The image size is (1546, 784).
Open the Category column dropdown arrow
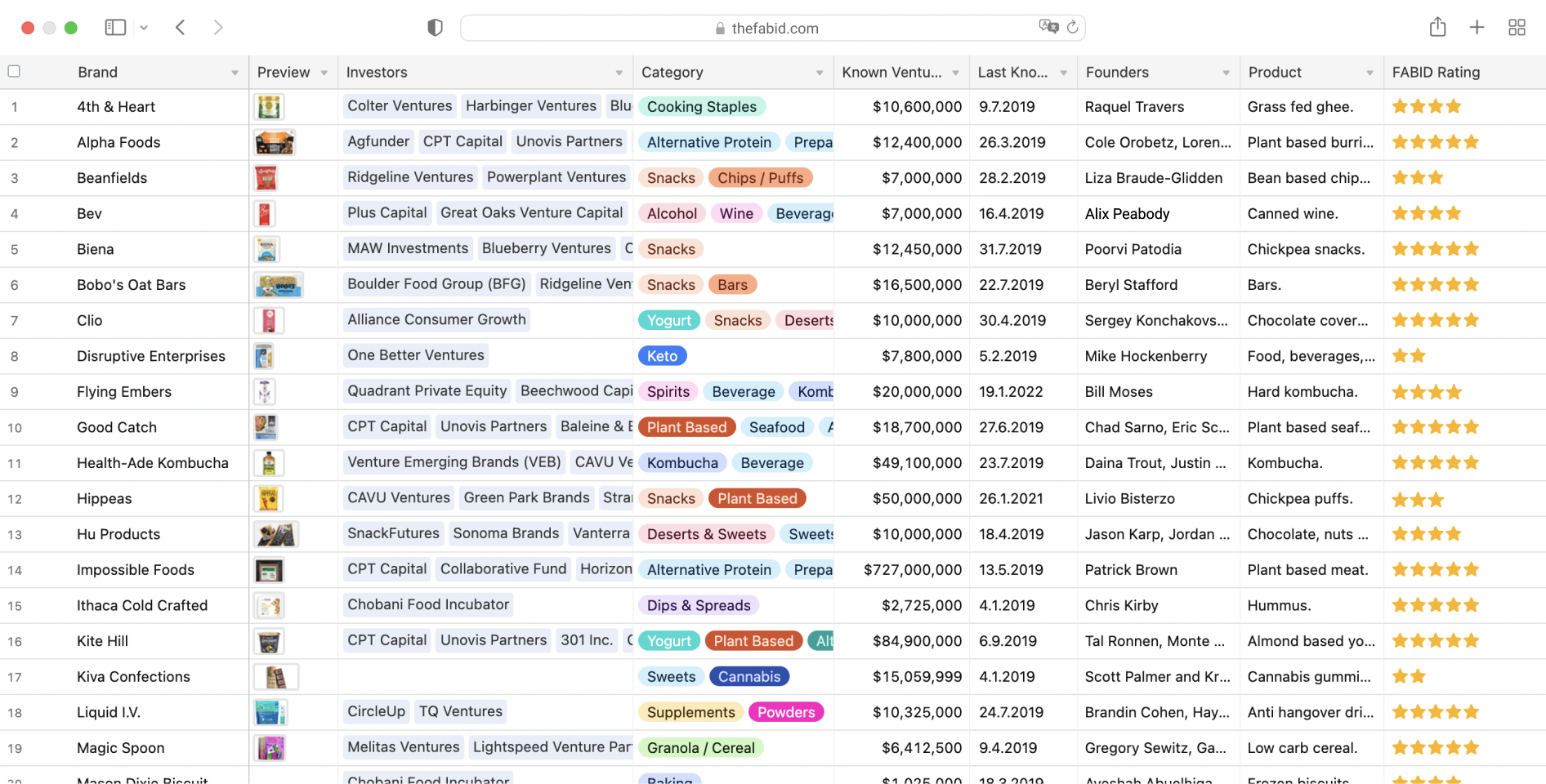(x=819, y=73)
